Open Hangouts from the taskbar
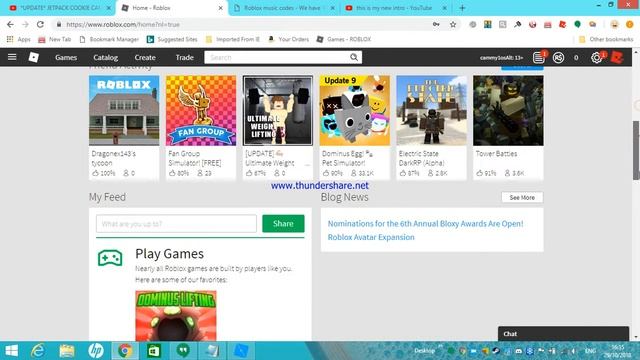Screen dimensions: 640x360 click(x=183, y=351)
